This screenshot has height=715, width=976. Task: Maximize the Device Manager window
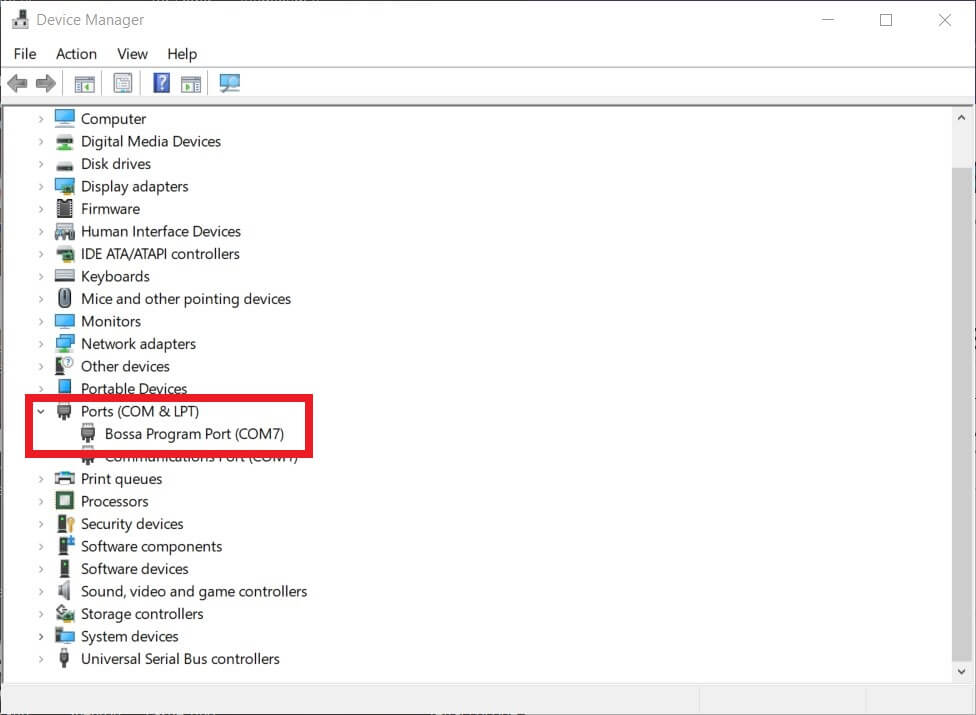[x=886, y=20]
